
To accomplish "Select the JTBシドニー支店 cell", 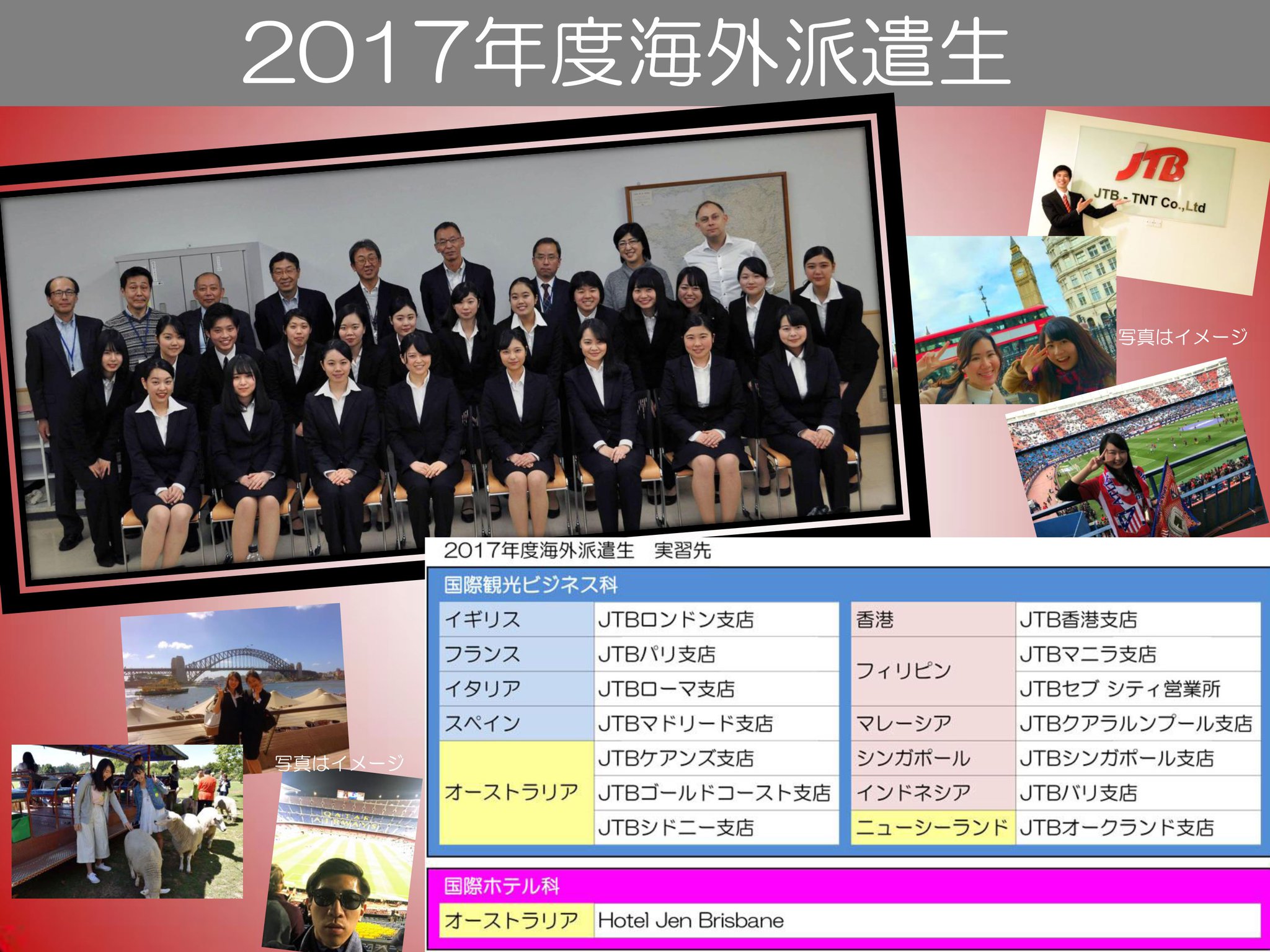I will pyautogui.click(x=716, y=827).
